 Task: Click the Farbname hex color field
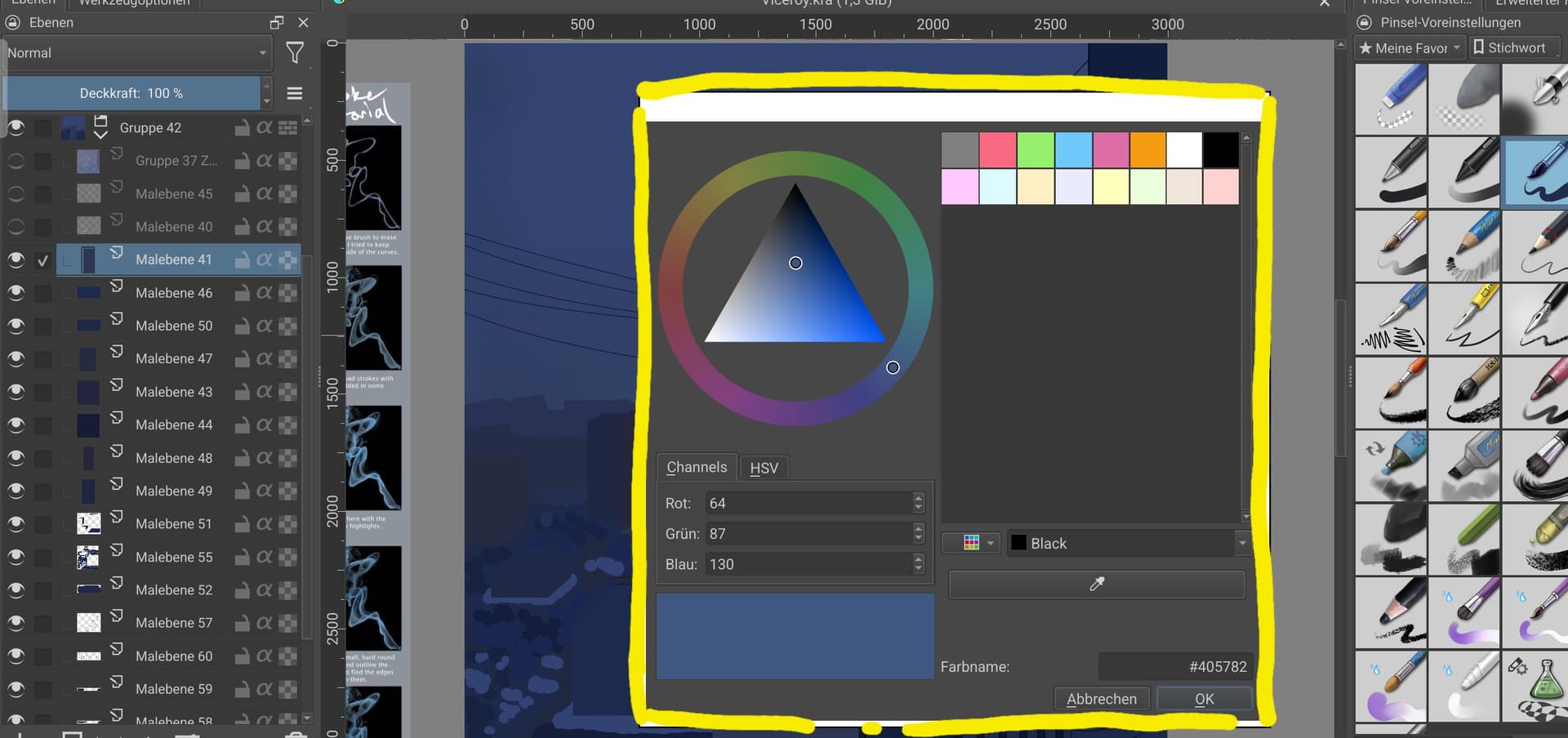tap(1174, 667)
